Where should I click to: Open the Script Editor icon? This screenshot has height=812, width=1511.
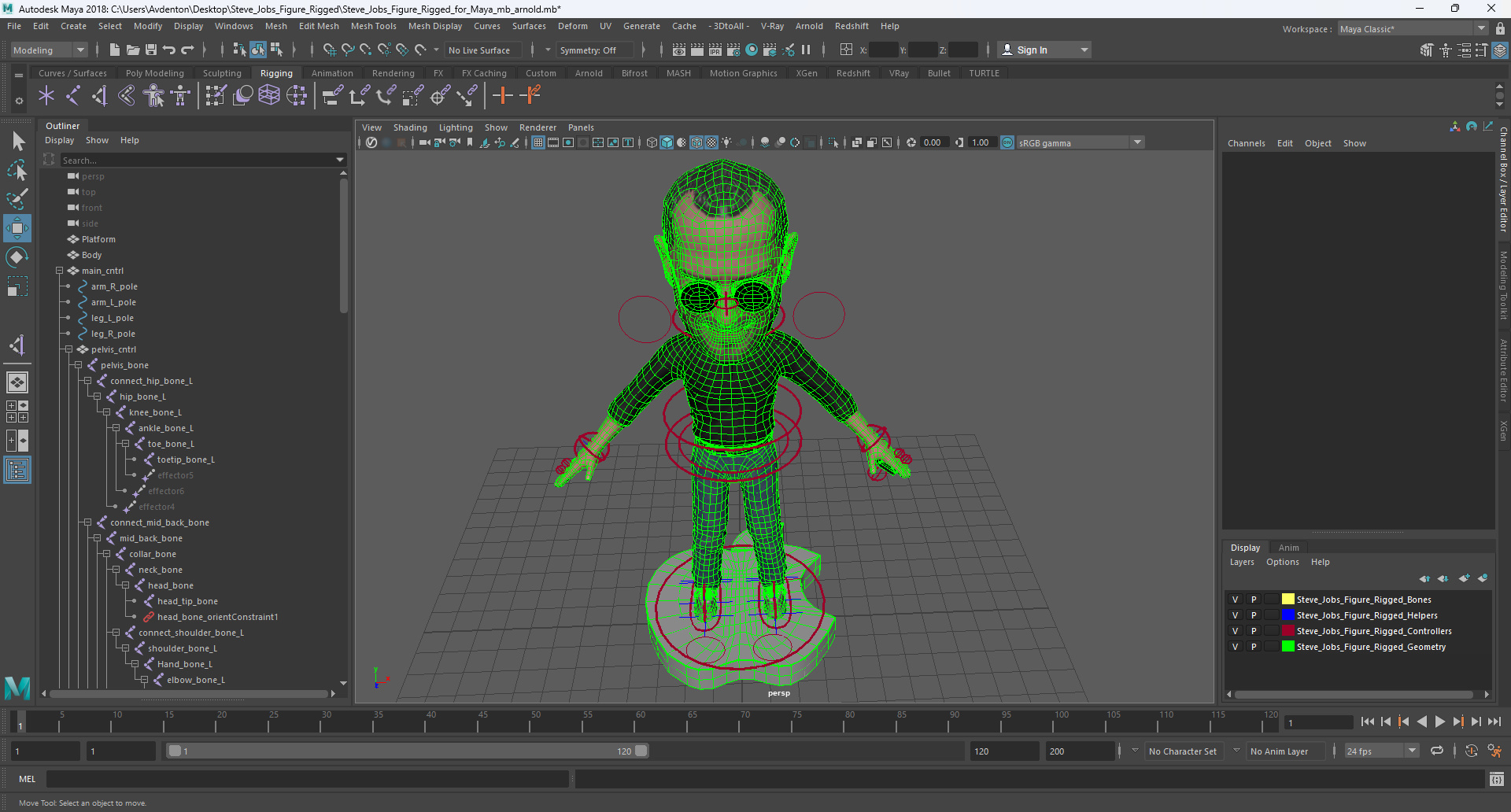click(1497, 779)
